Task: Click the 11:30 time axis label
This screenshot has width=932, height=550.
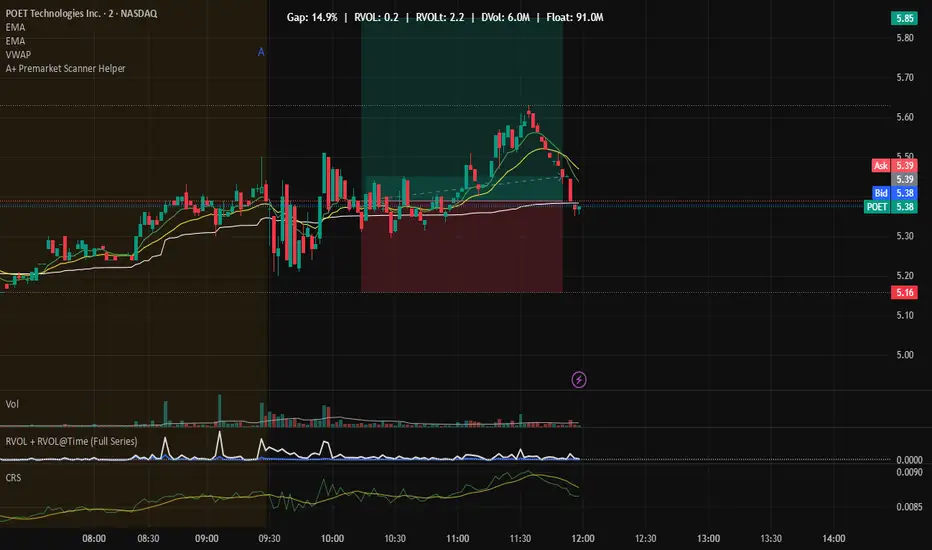Action: (520, 539)
